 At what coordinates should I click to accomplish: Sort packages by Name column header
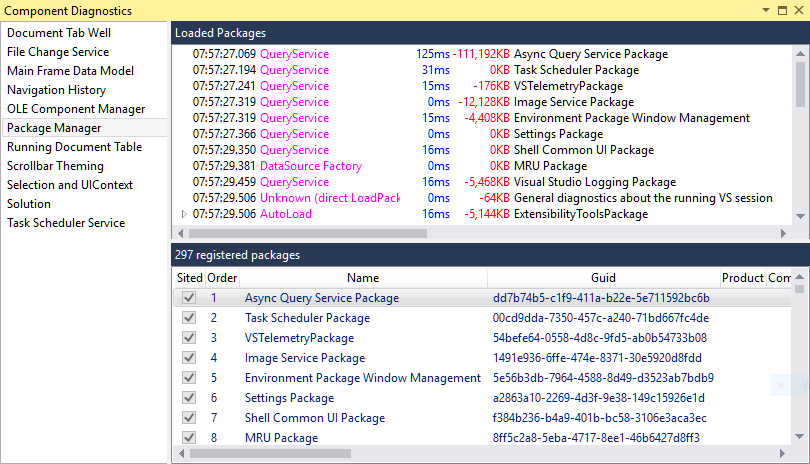363,278
